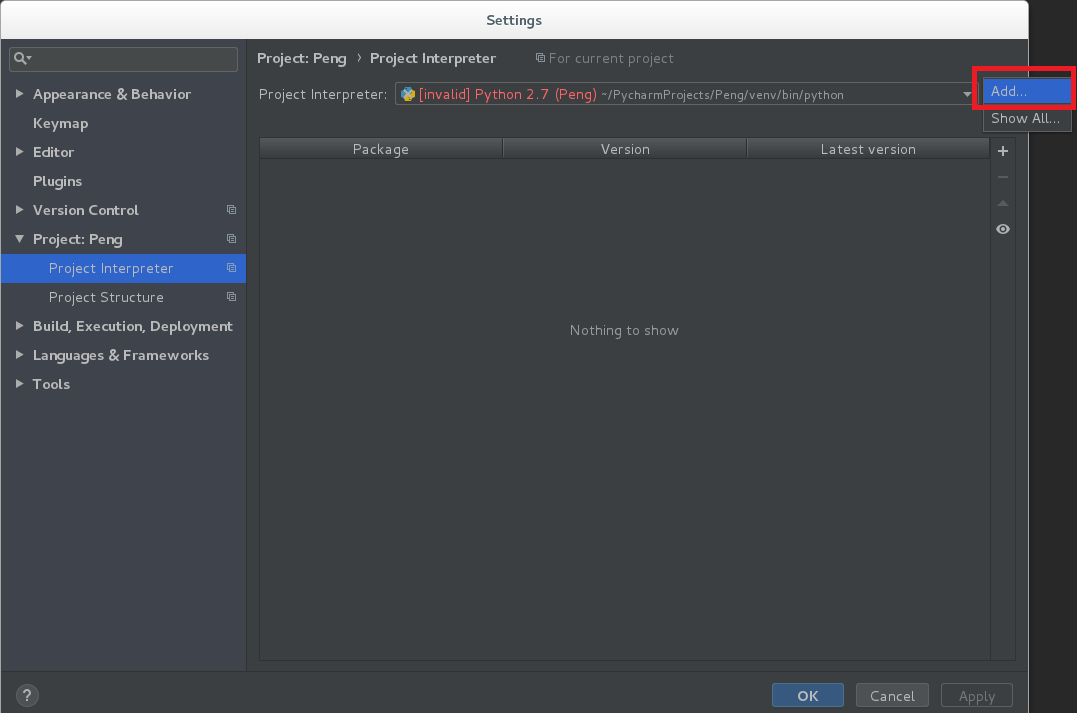The height and width of the screenshot is (713, 1077).
Task: Click the minus icon to uninstall package
Action: (1003, 177)
